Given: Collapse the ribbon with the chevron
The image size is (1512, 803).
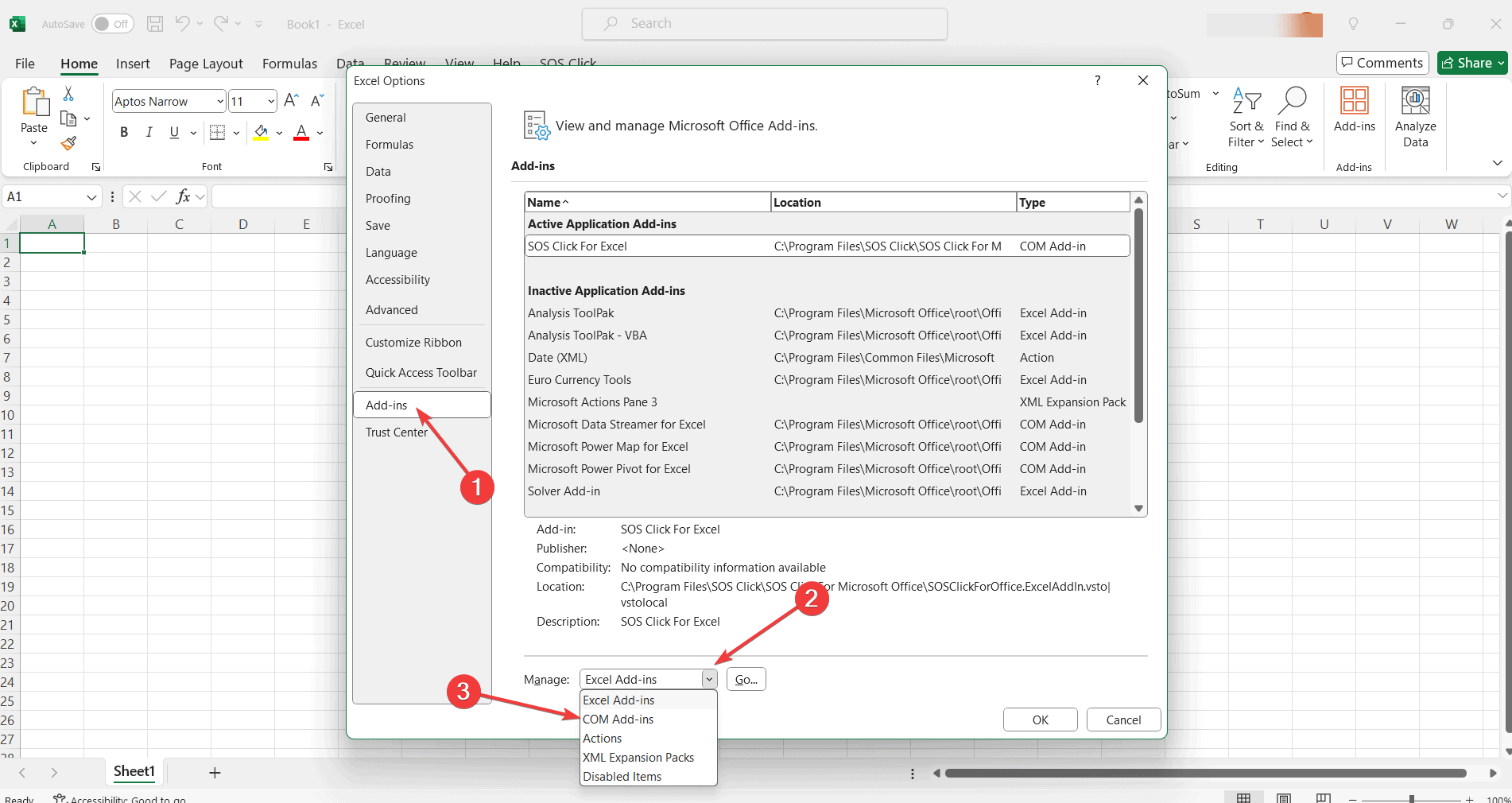Looking at the screenshot, I should tap(1498, 163).
